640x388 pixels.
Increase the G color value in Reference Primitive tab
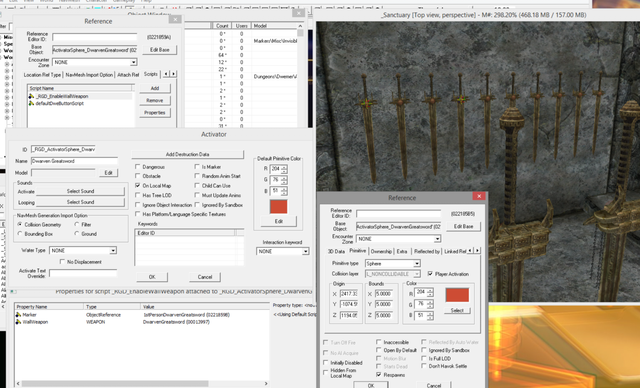pyautogui.click(x=429, y=302)
